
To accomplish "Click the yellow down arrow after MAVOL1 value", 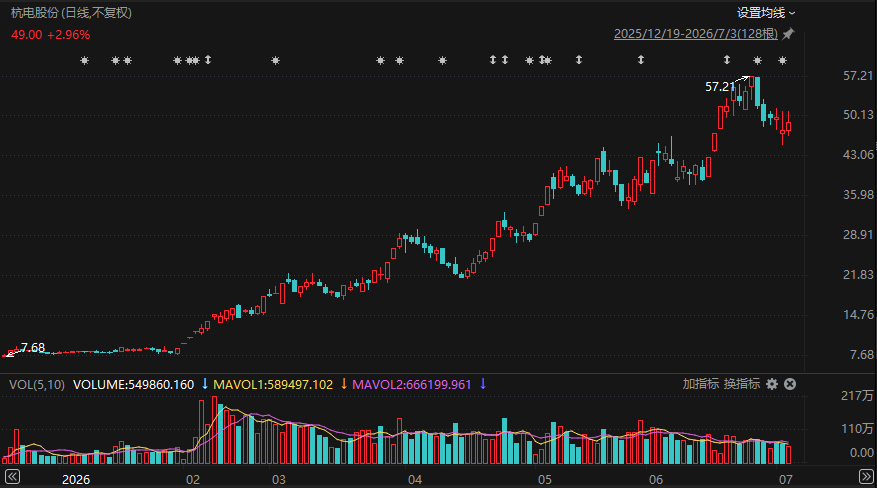I will pyautogui.click(x=344, y=384).
